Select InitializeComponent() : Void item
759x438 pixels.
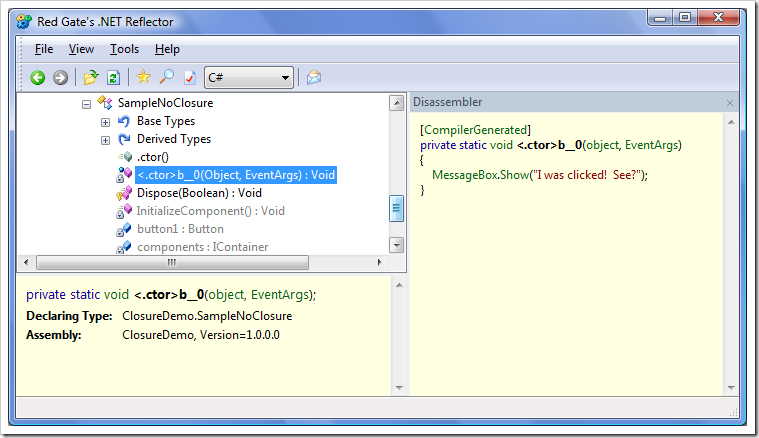(x=211, y=211)
